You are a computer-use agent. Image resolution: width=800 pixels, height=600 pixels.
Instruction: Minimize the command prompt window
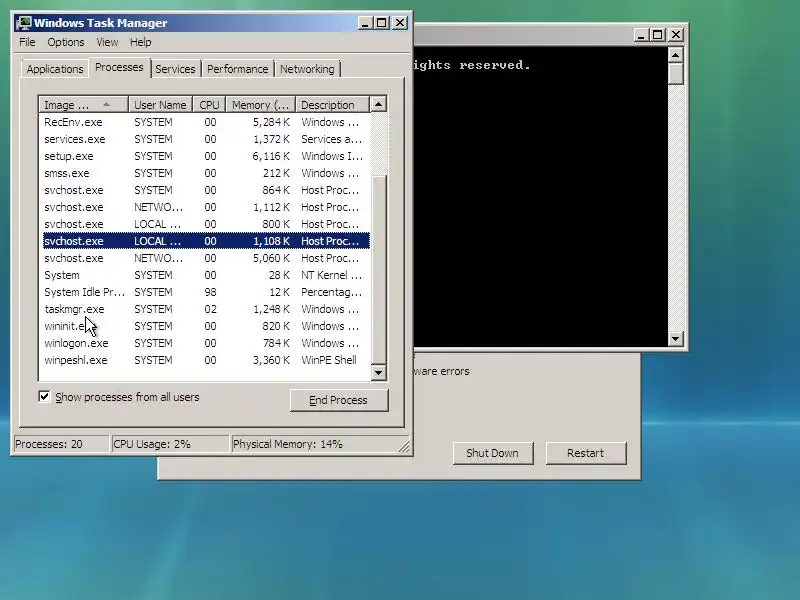click(641, 35)
